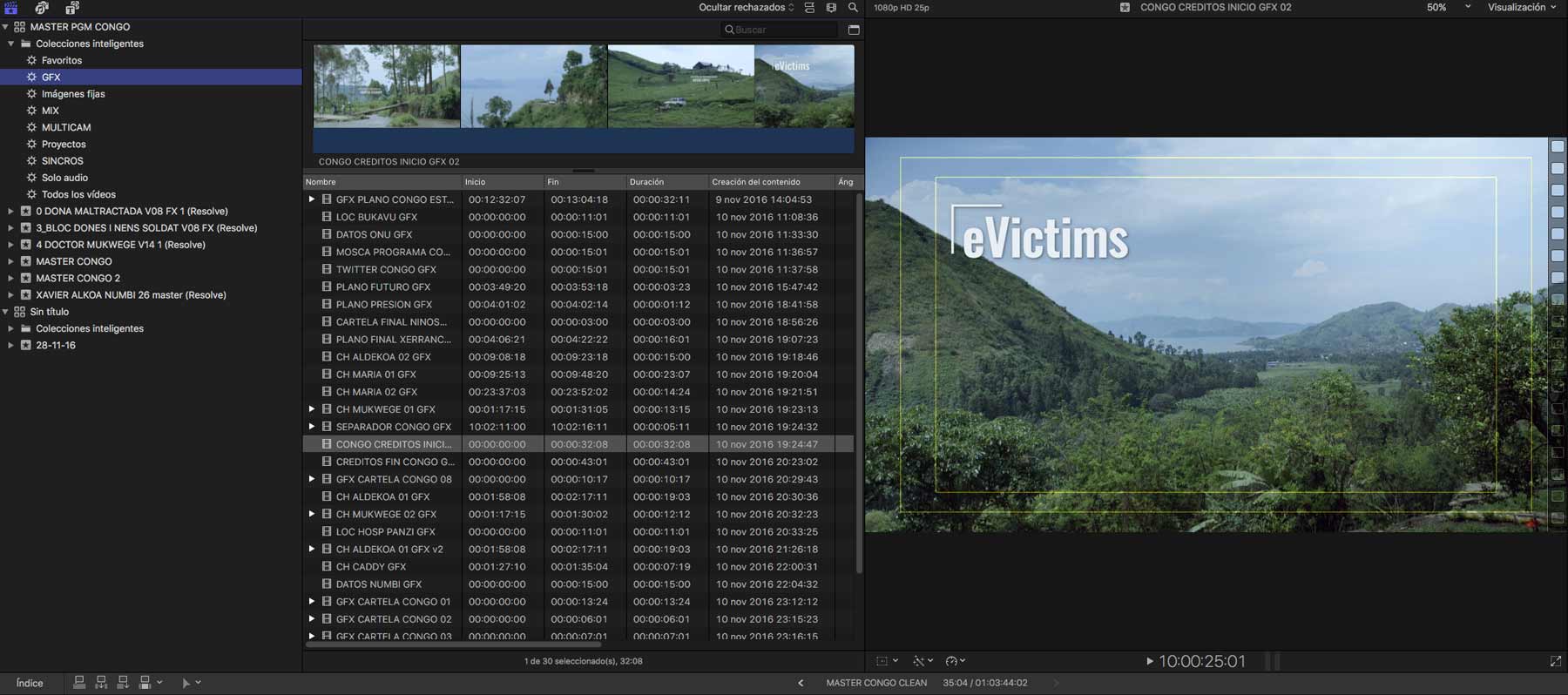Append selected clip to storyline
1568x695 pixels.
(x=123, y=683)
